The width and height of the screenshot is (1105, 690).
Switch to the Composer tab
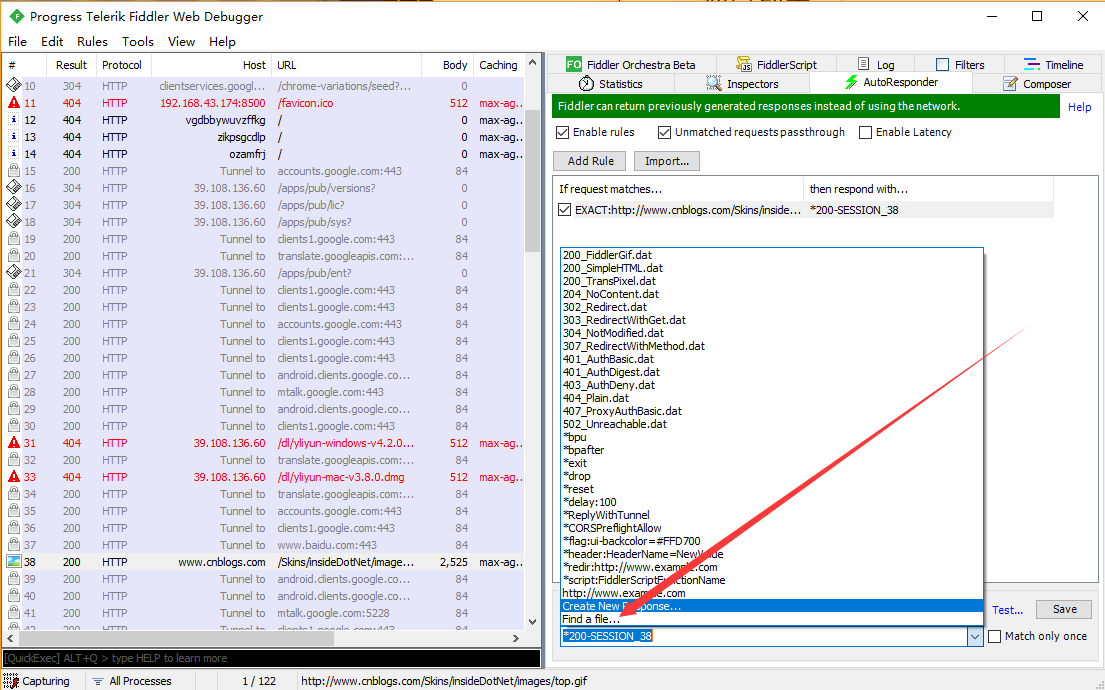click(1037, 84)
